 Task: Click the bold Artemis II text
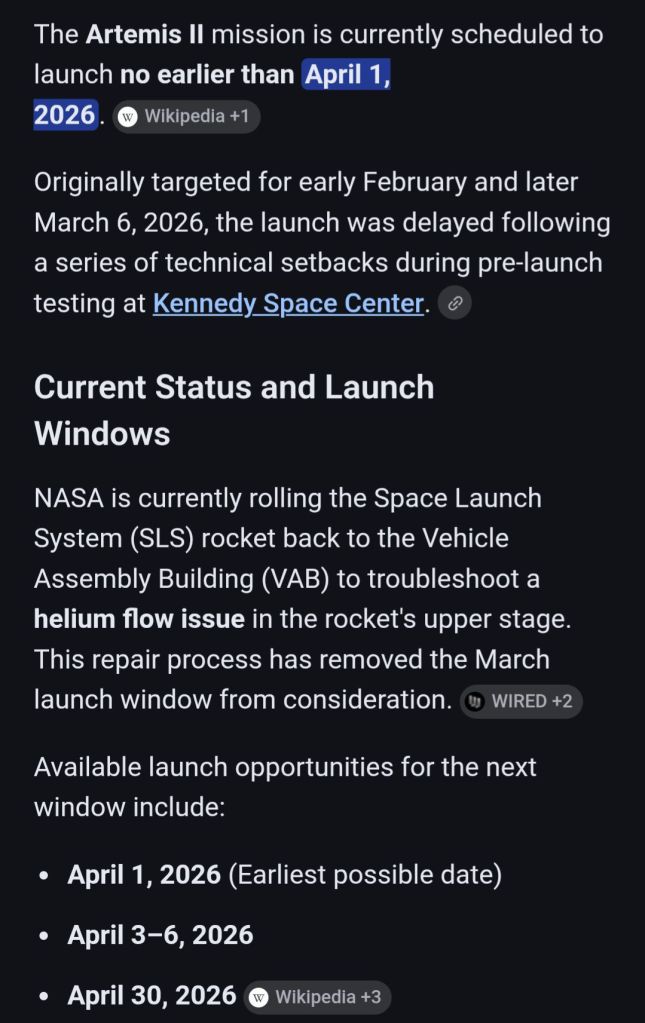[x=144, y=34]
